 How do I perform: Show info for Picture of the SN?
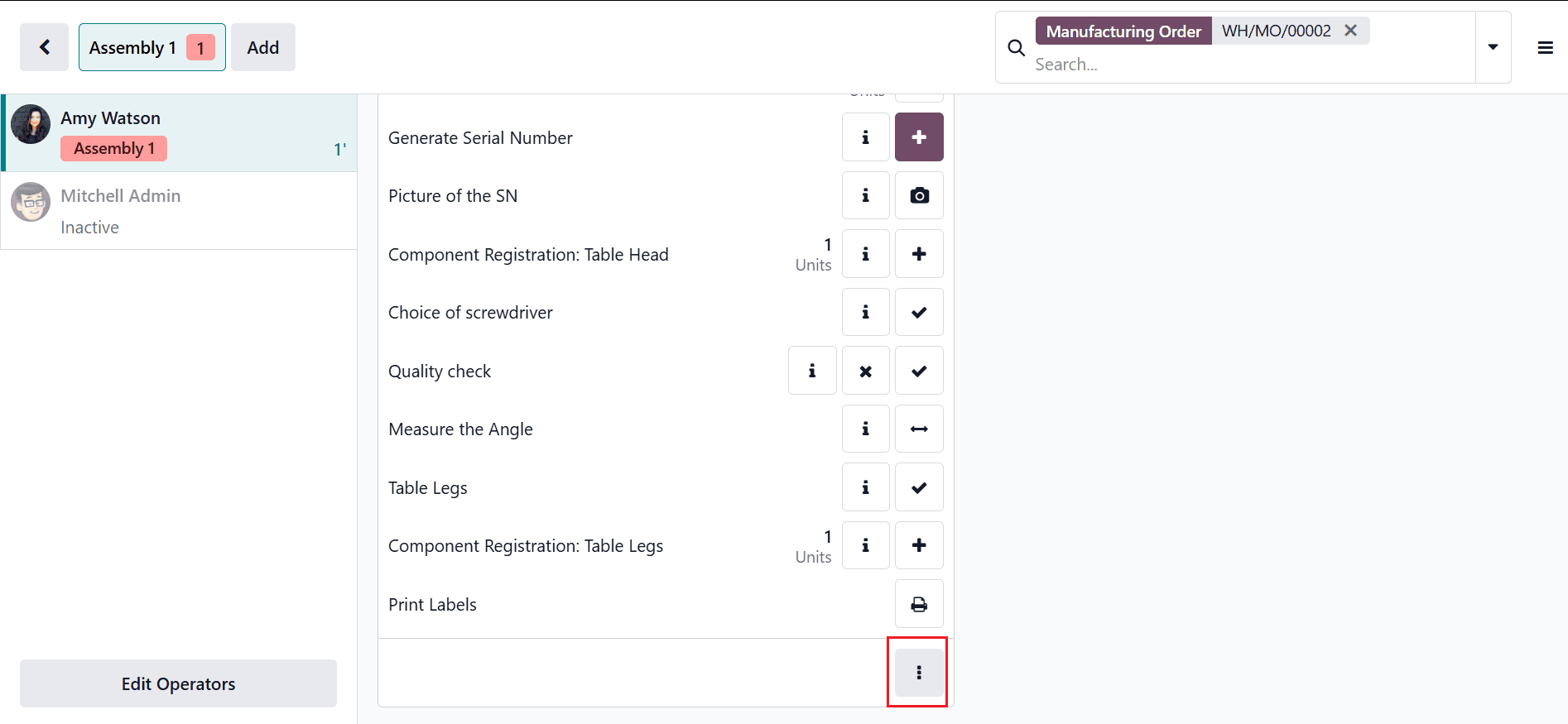coord(865,195)
